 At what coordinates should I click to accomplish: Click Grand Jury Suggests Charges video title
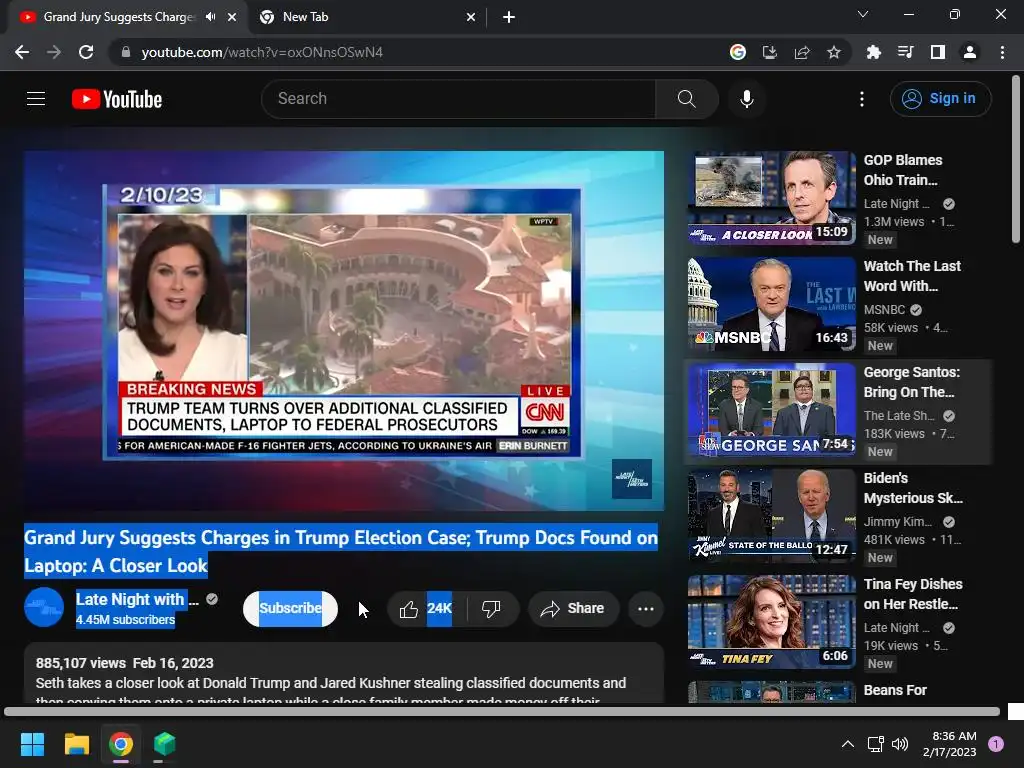[341, 551]
